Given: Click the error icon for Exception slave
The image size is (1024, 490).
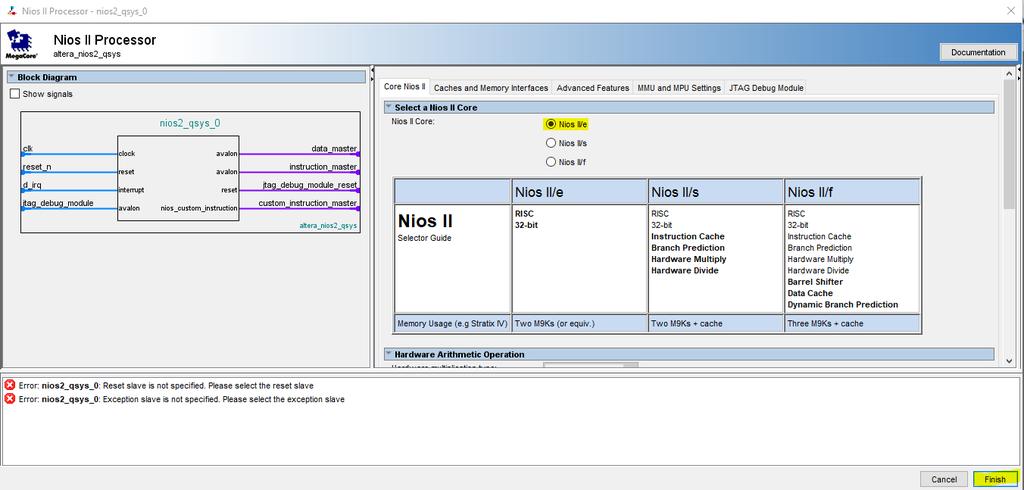Looking at the screenshot, I should 10,399.
